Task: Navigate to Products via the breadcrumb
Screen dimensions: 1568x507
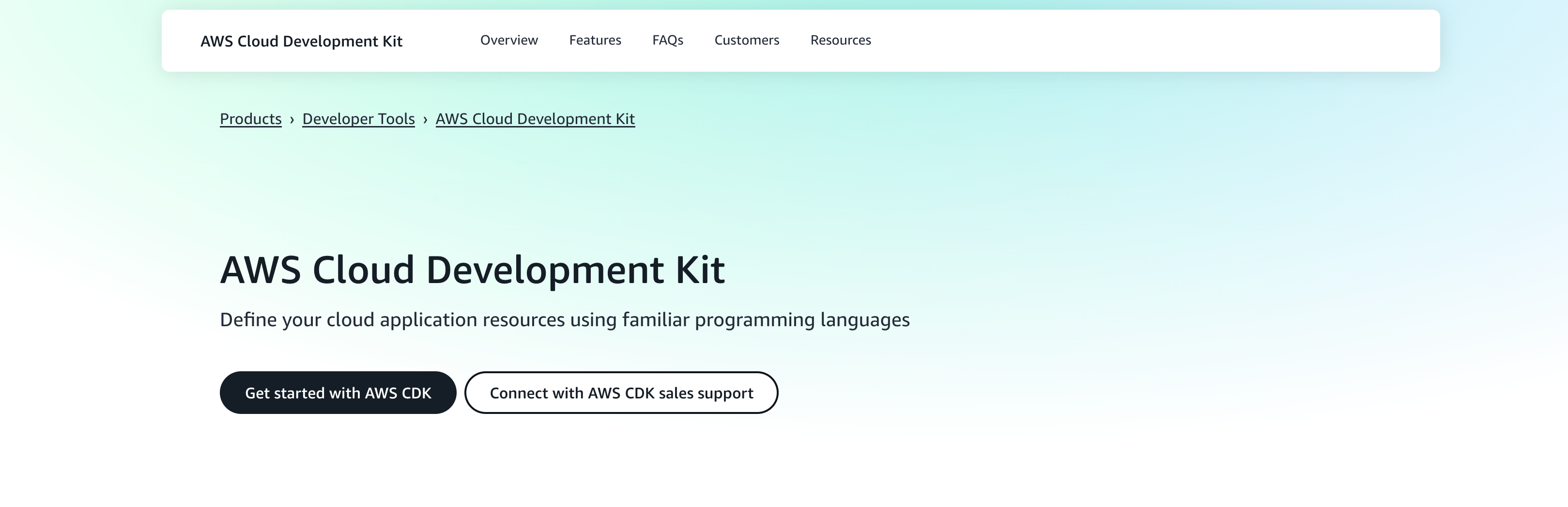Action: [x=251, y=119]
